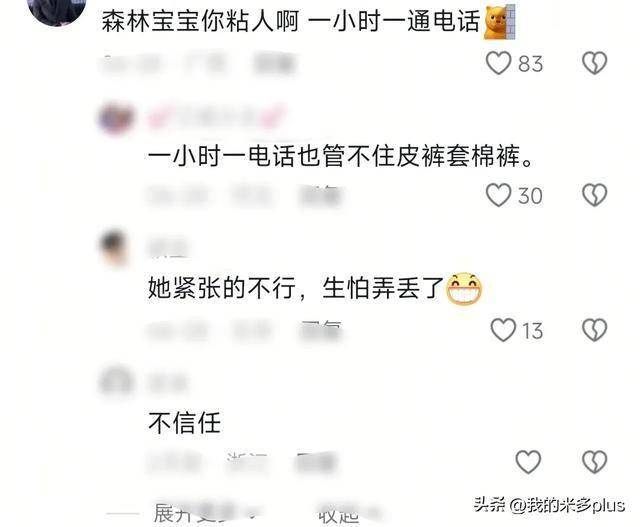Open avatar of the 不信任 replier
The height and width of the screenshot is (527, 640).
tap(116, 380)
